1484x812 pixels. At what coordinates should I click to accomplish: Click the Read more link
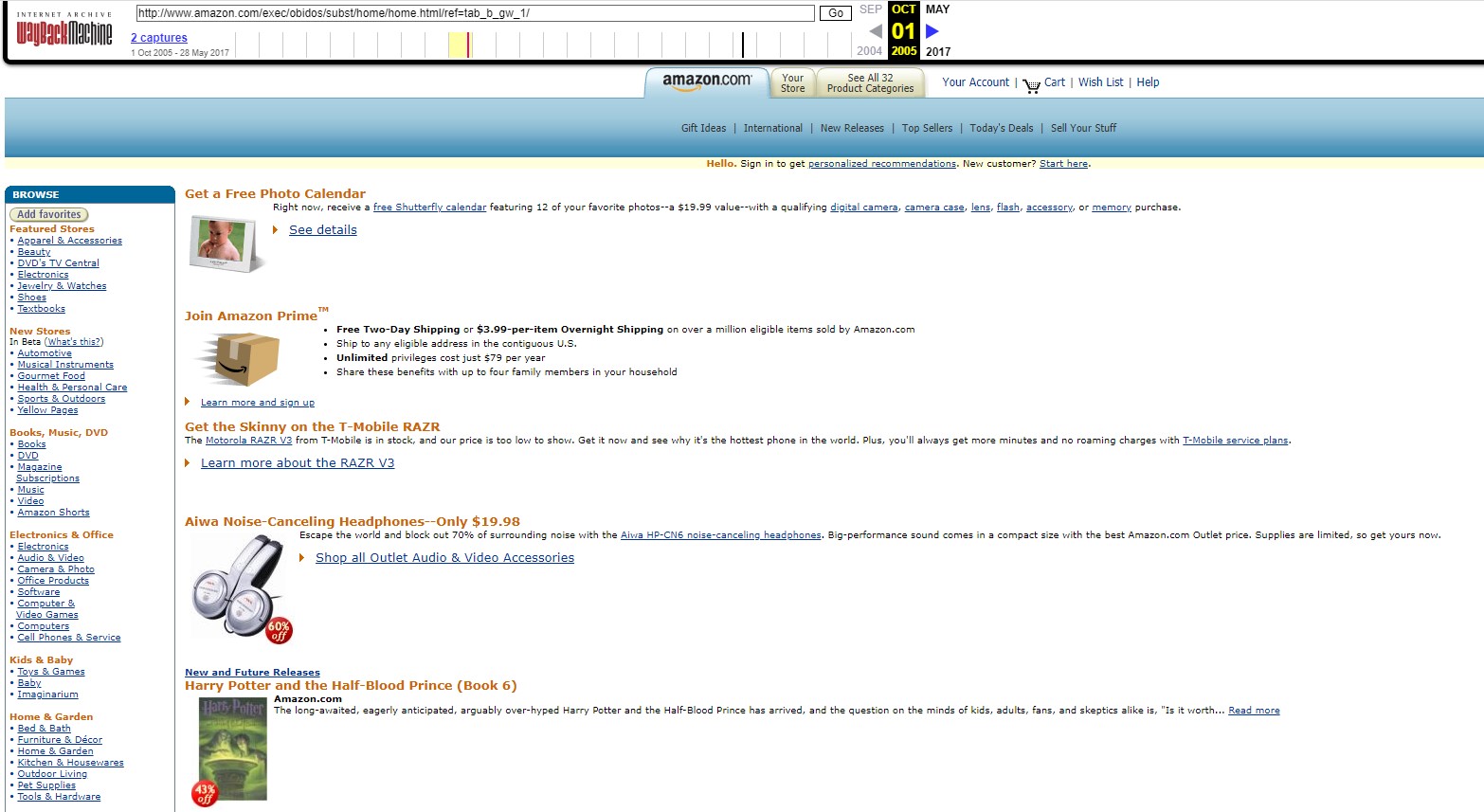coord(1254,711)
